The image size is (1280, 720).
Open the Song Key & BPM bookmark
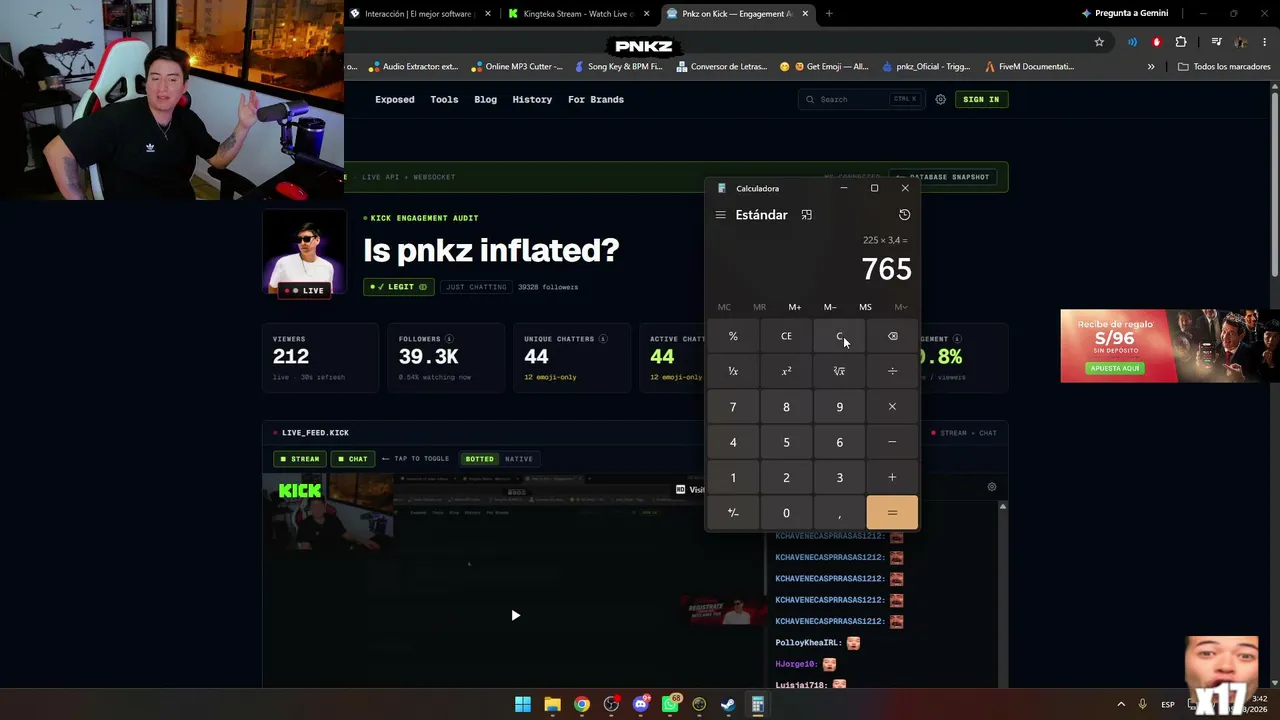pos(619,67)
